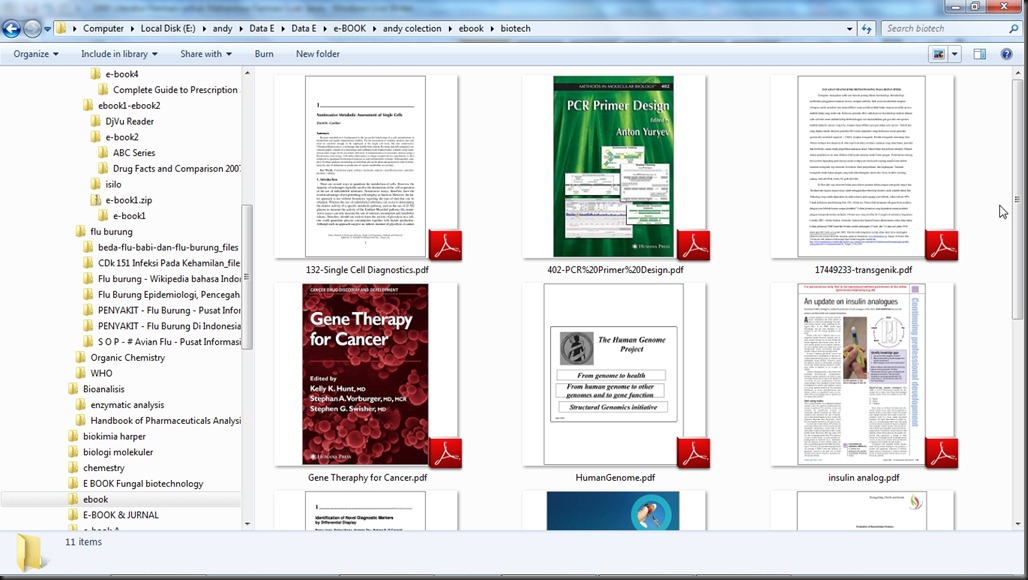Select Gene Therapy for Cancer thumbnail

point(365,374)
